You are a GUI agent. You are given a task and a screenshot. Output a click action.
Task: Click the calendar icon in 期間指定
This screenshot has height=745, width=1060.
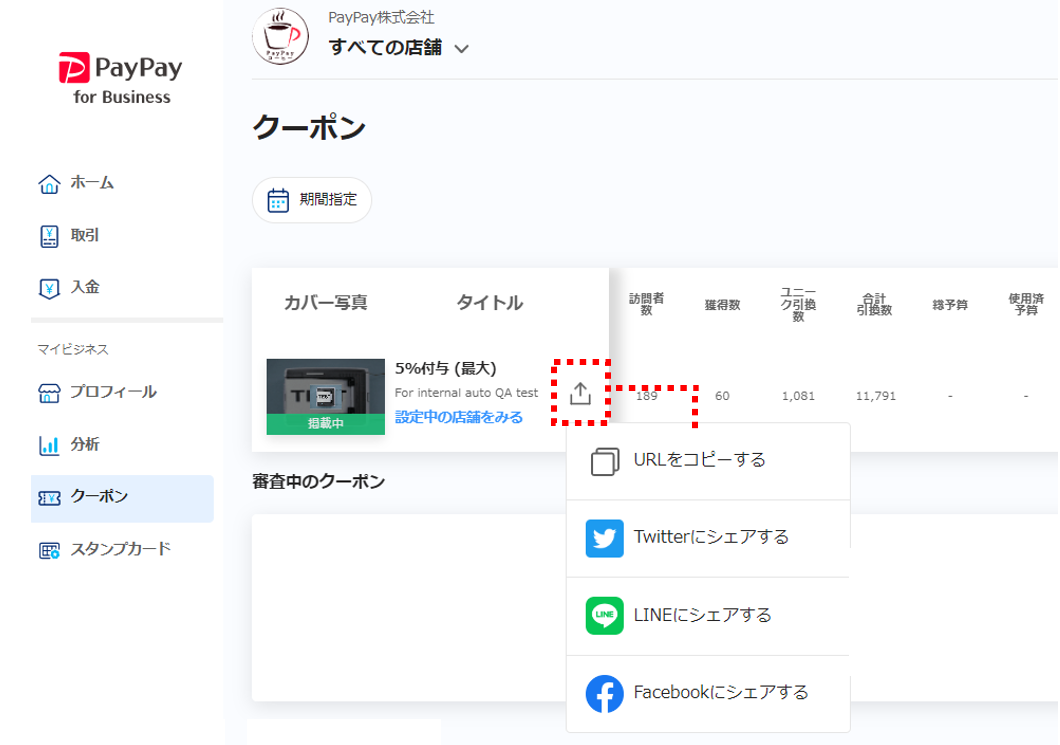(x=278, y=200)
